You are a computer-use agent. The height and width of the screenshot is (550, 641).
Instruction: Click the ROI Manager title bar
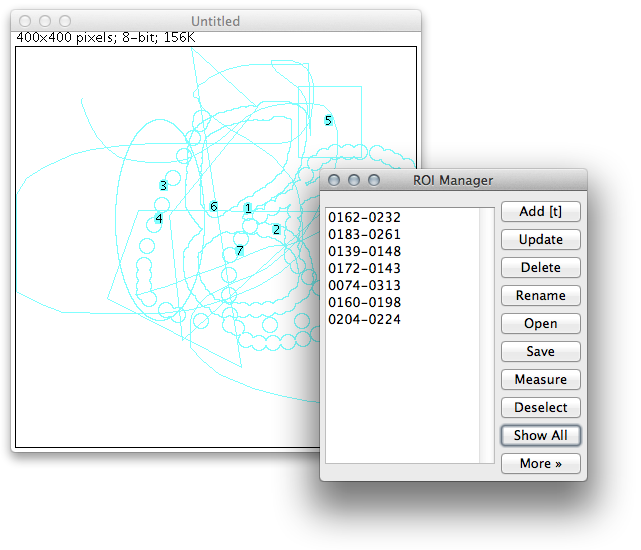point(453,180)
